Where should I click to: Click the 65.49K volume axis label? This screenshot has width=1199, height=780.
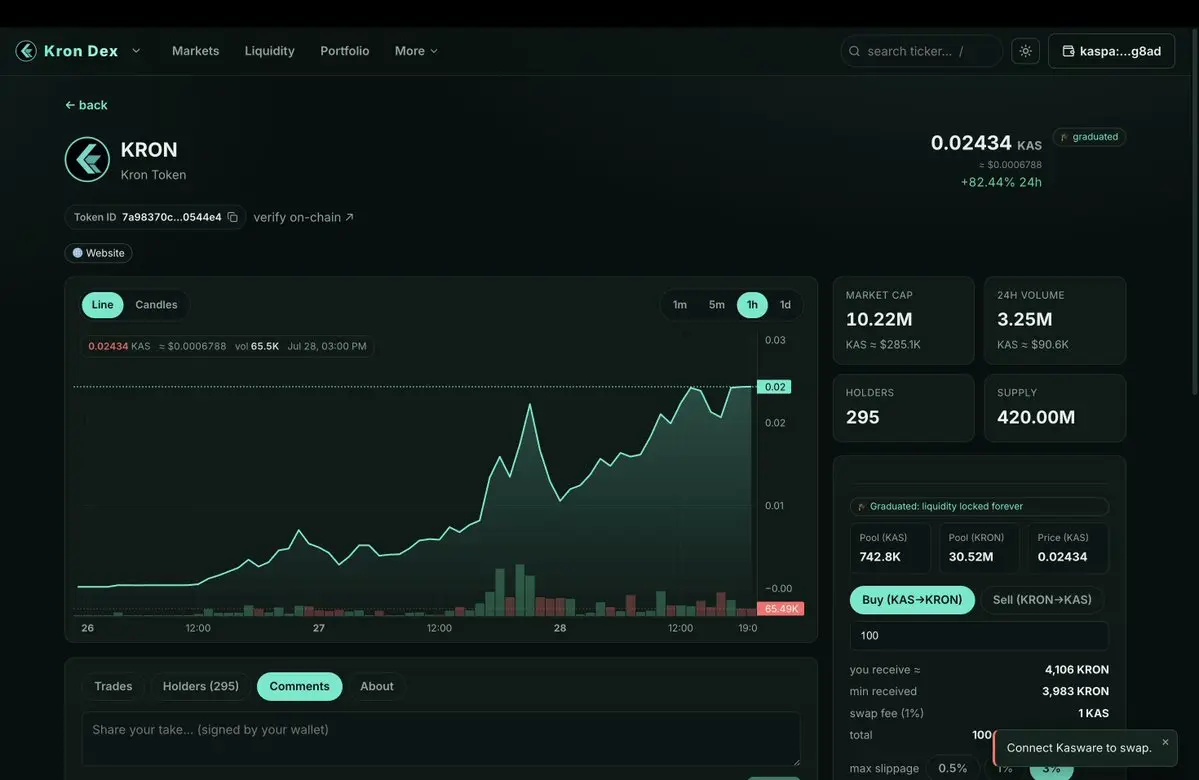click(780, 609)
